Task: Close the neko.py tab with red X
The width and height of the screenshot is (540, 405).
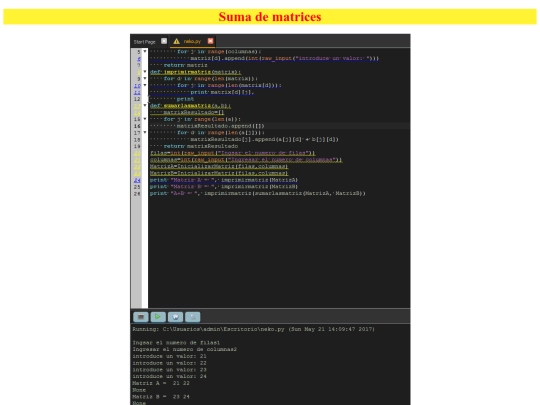Action: pos(210,41)
